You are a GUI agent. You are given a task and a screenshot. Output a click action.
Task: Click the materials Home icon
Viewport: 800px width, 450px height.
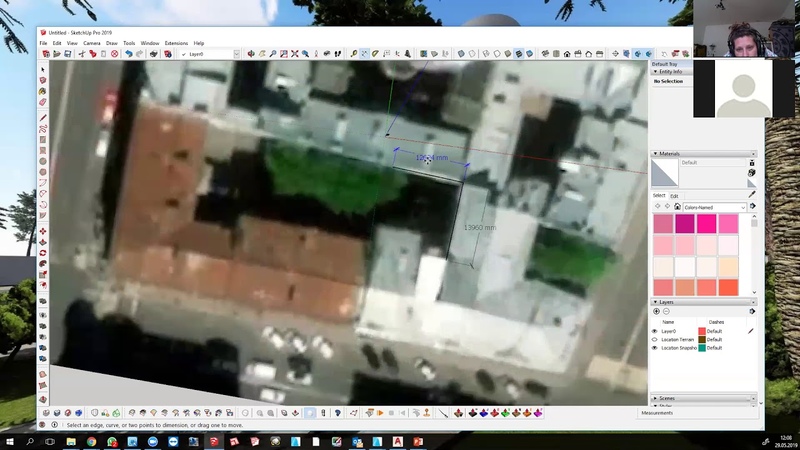pyautogui.click(x=677, y=207)
